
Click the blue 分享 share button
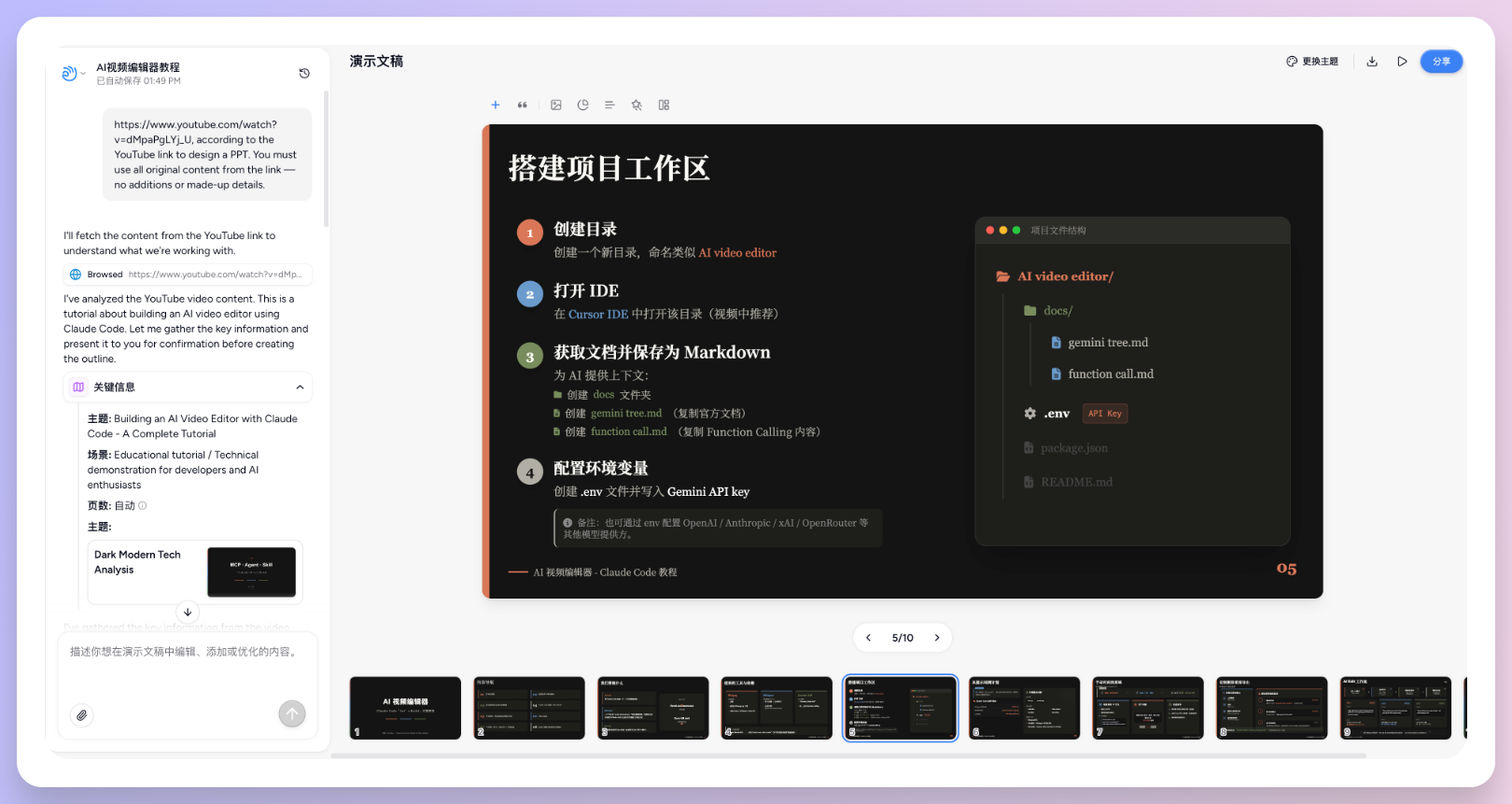point(1441,62)
